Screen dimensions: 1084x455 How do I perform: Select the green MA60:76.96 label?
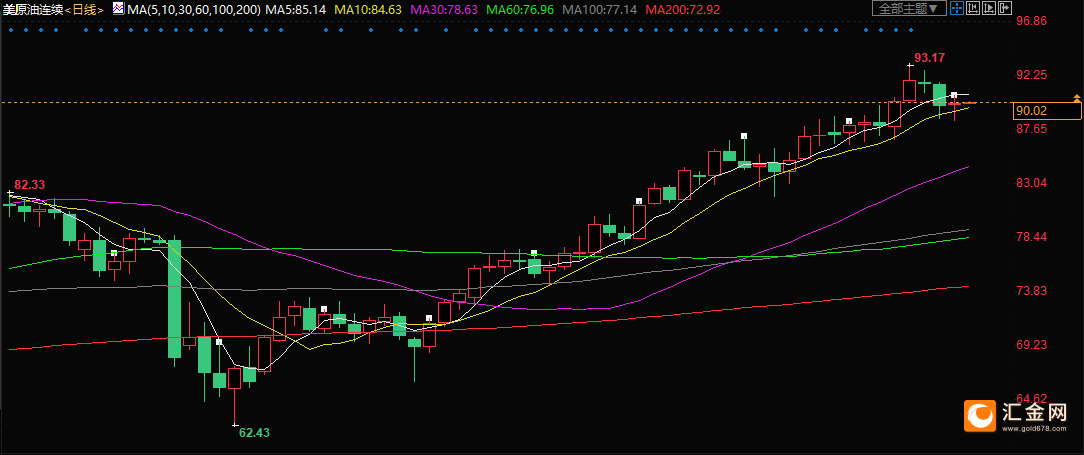(x=520, y=10)
